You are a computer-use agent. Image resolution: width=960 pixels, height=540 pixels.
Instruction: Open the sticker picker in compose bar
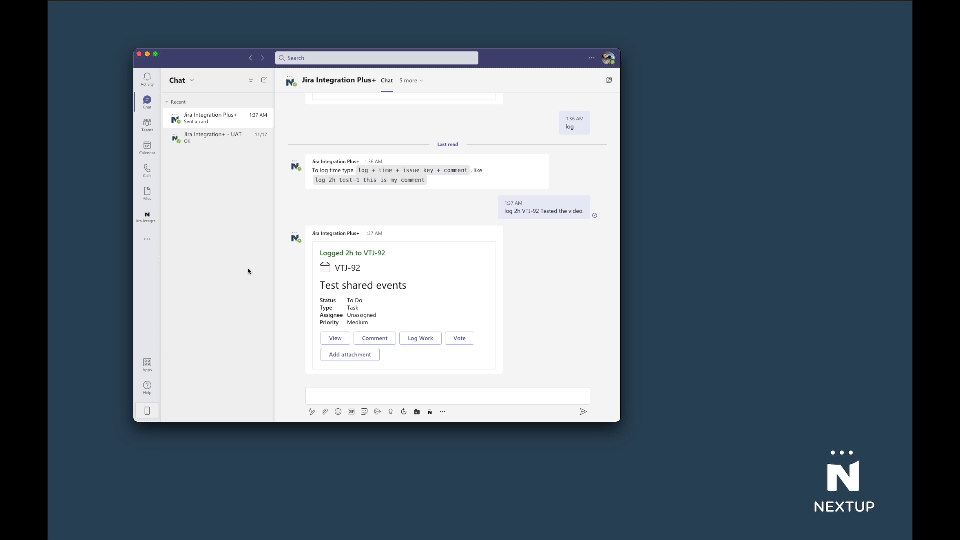coord(364,411)
